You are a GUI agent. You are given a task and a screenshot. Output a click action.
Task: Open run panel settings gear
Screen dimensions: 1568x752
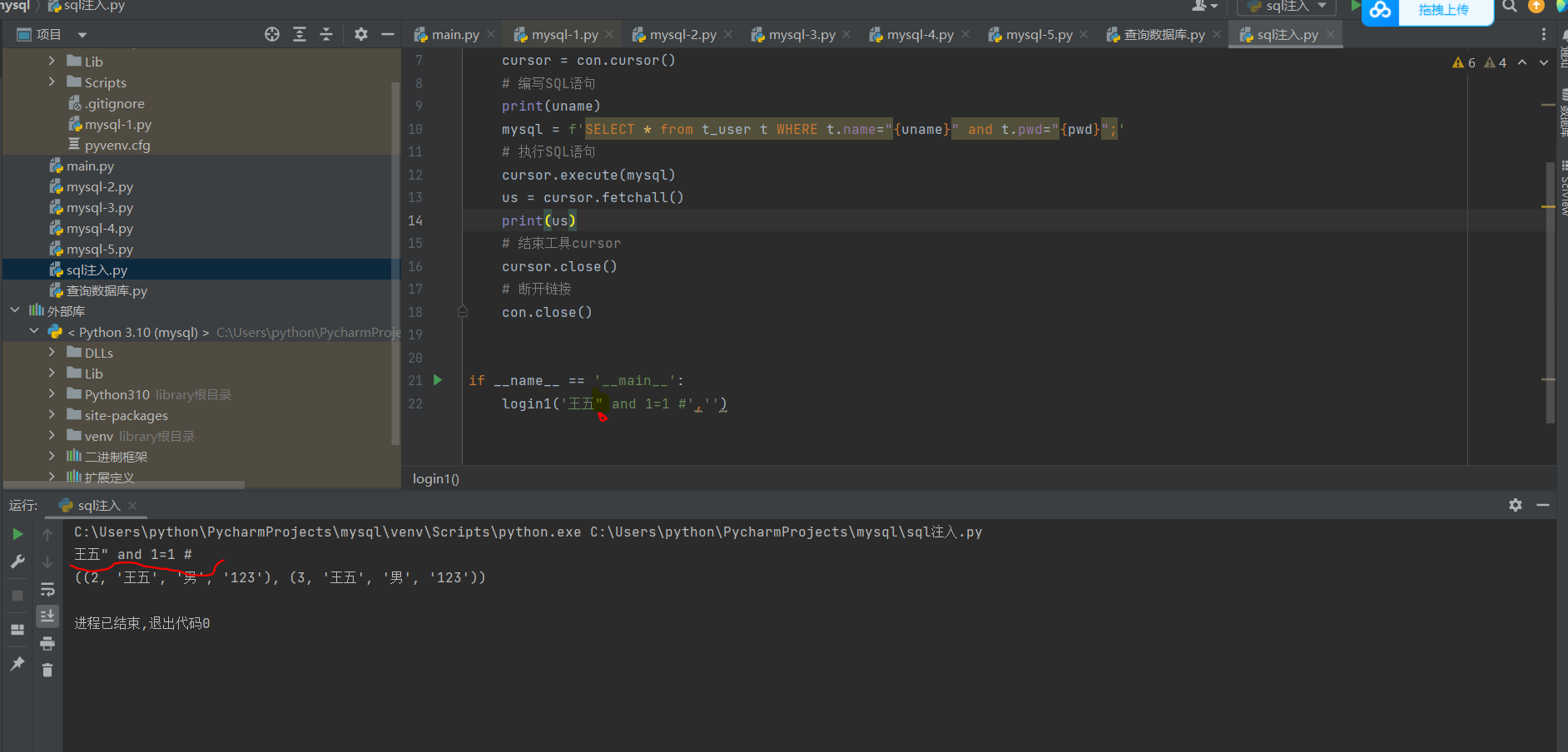pos(1516,505)
